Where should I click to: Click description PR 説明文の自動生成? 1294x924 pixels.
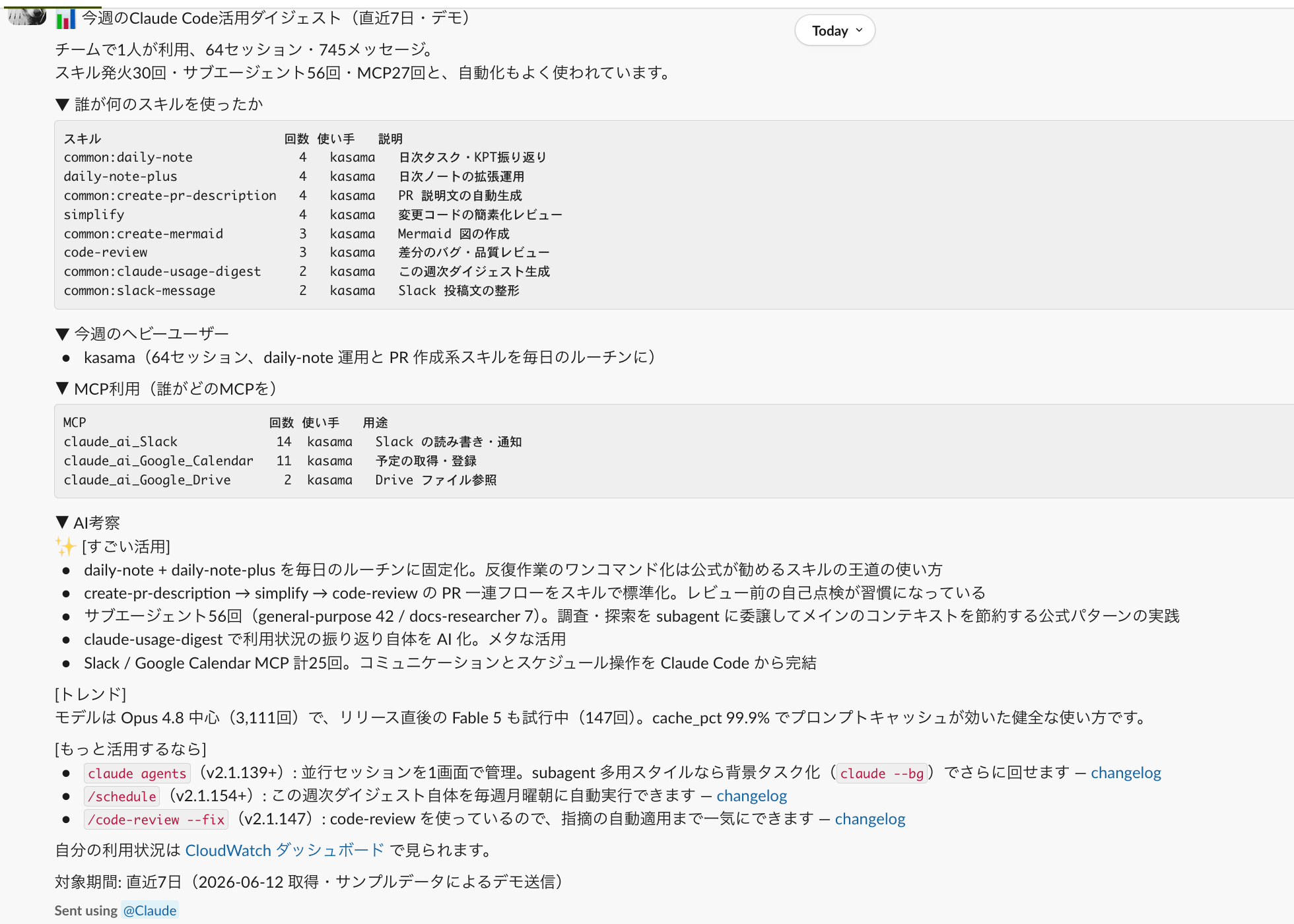point(460,195)
